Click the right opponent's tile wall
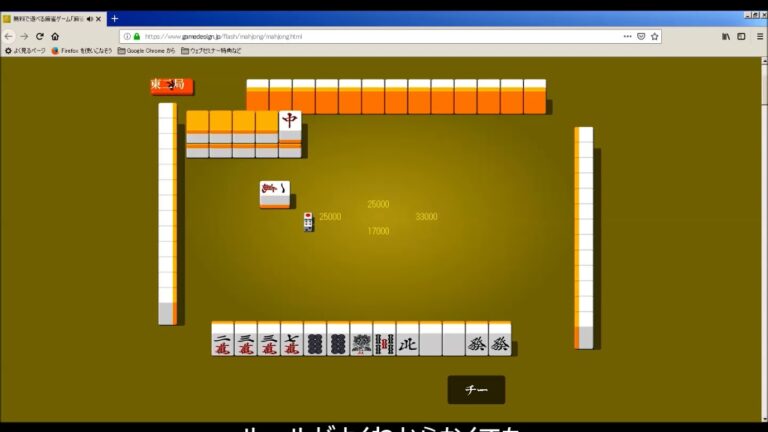The height and width of the screenshot is (432, 768). coord(584,238)
